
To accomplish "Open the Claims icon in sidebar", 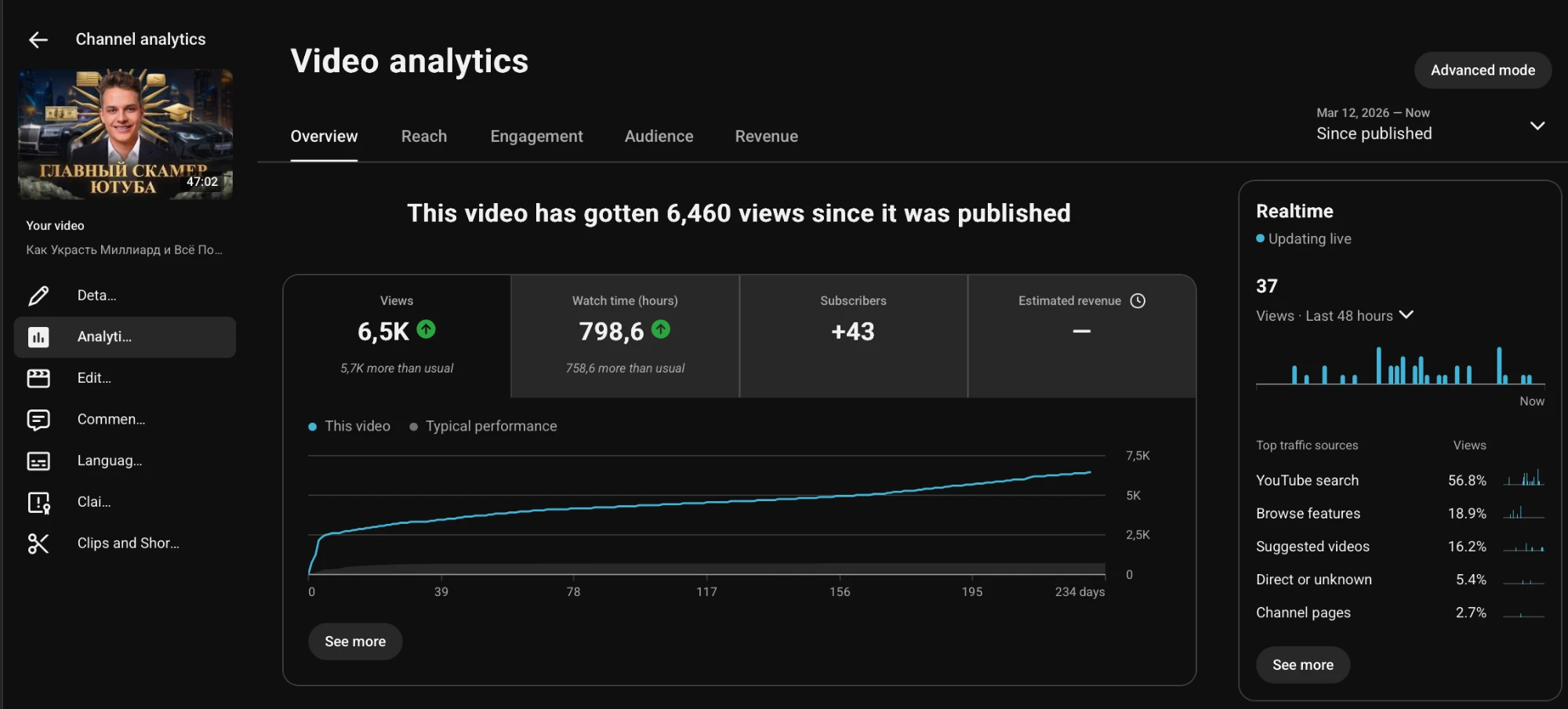I will [38, 502].
